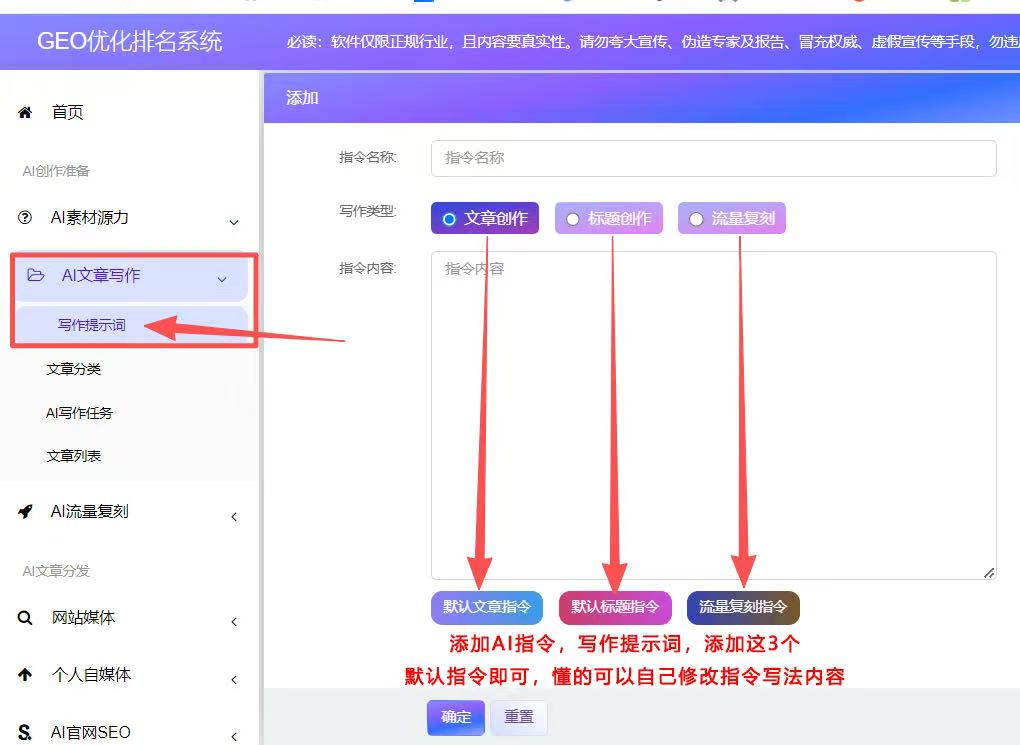Click the magnifier icon beside 网站媒体
The height and width of the screenshot is (745, 1020).
(24, 620)
